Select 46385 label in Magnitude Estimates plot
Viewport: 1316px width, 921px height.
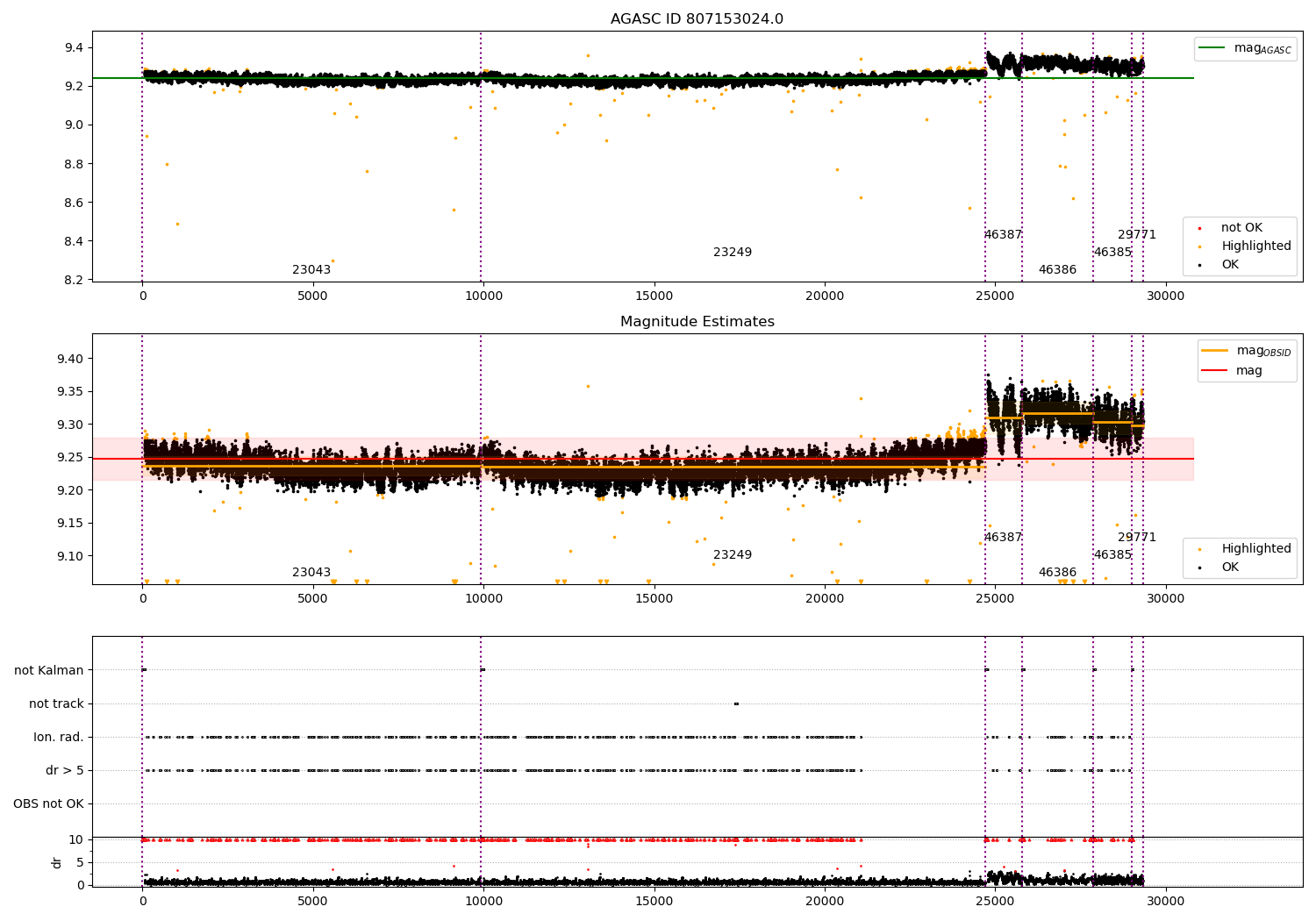(1112, 555)
